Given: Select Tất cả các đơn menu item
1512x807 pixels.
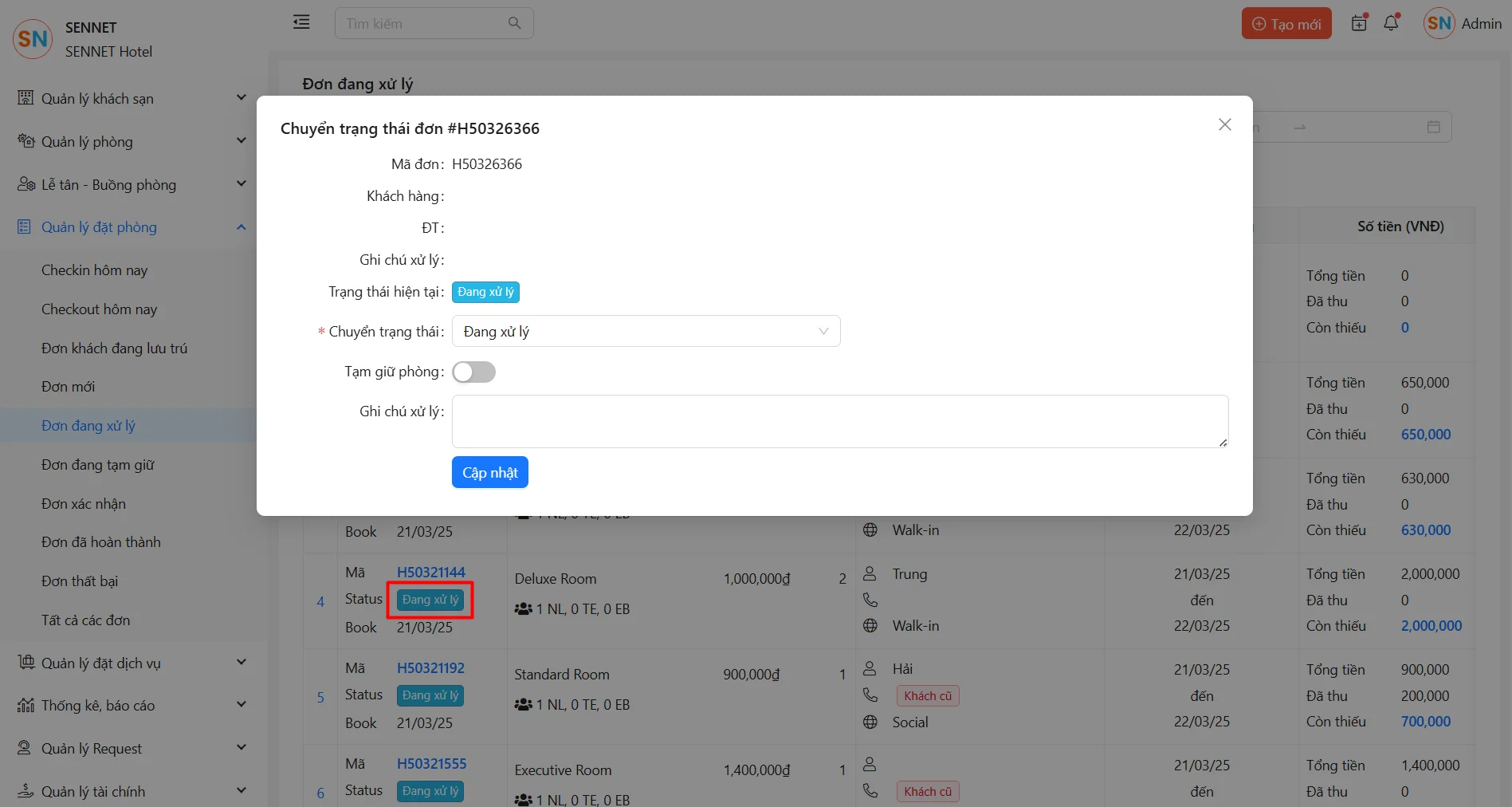Looking at the screenshot, I should click(x=85, y=620).
